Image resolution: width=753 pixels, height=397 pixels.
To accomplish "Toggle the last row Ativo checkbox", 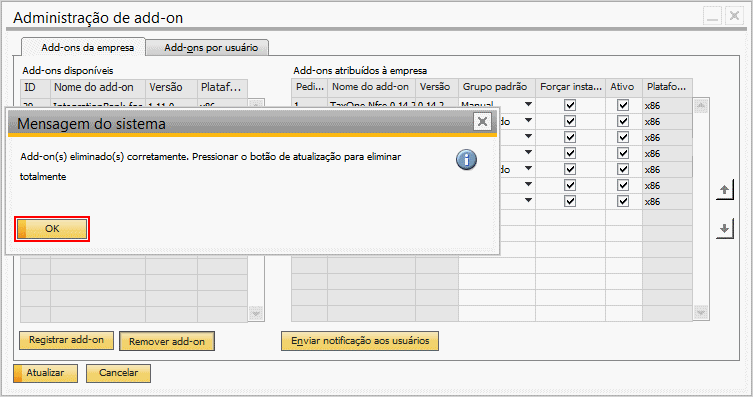I will (623, 201).
